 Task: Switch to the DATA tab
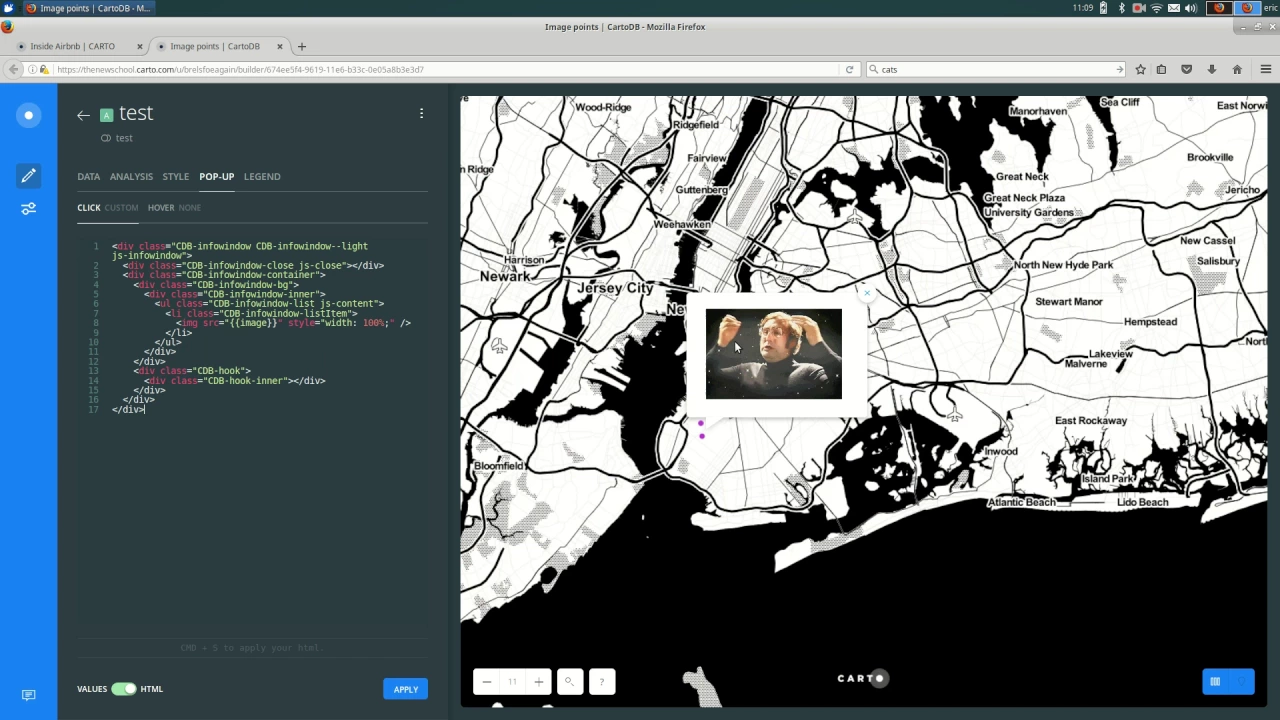pyautogui.click(x=88, y=176)
